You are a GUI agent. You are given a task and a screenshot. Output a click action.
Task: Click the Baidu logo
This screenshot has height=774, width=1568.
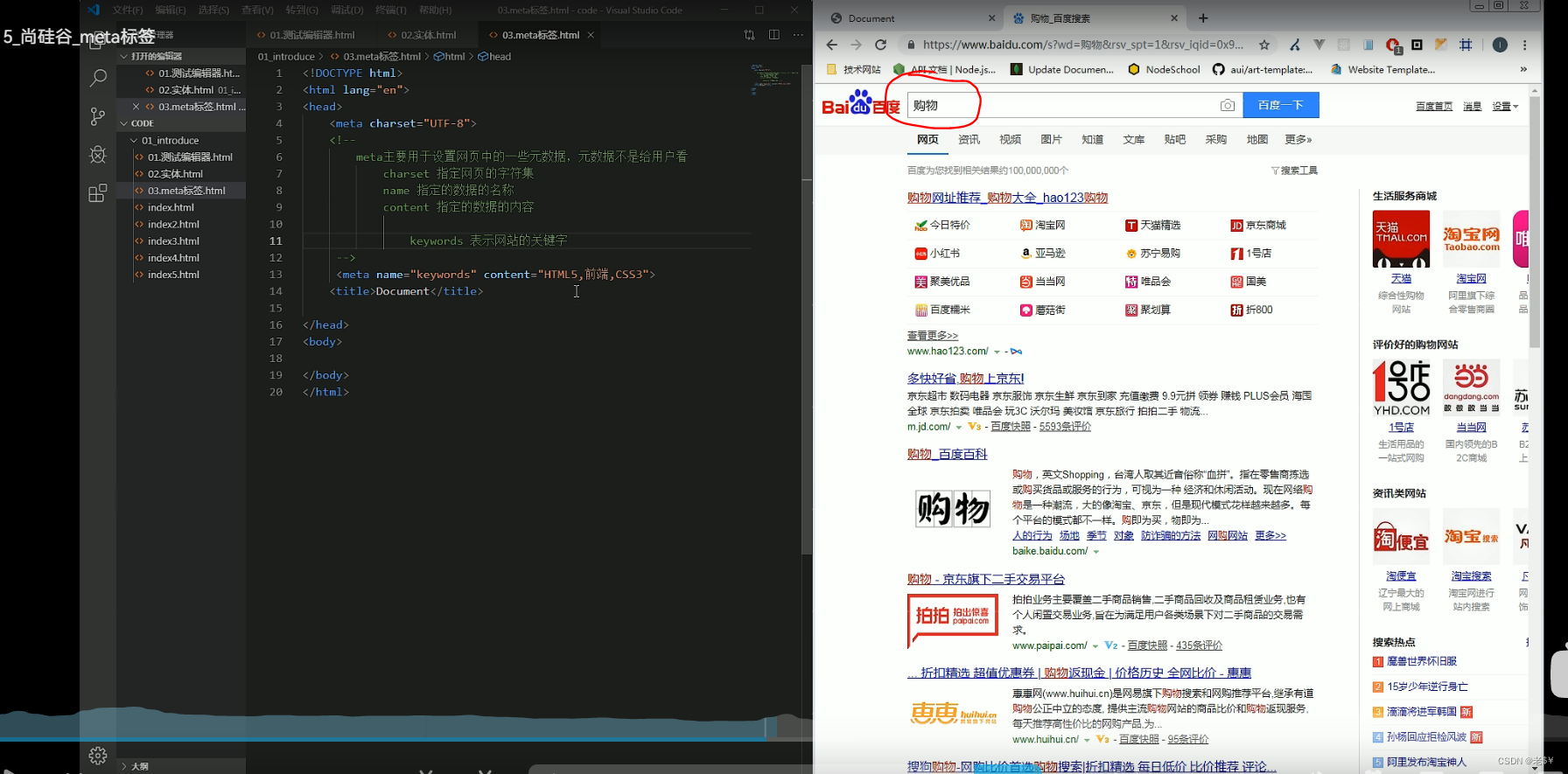coord(861,103)
